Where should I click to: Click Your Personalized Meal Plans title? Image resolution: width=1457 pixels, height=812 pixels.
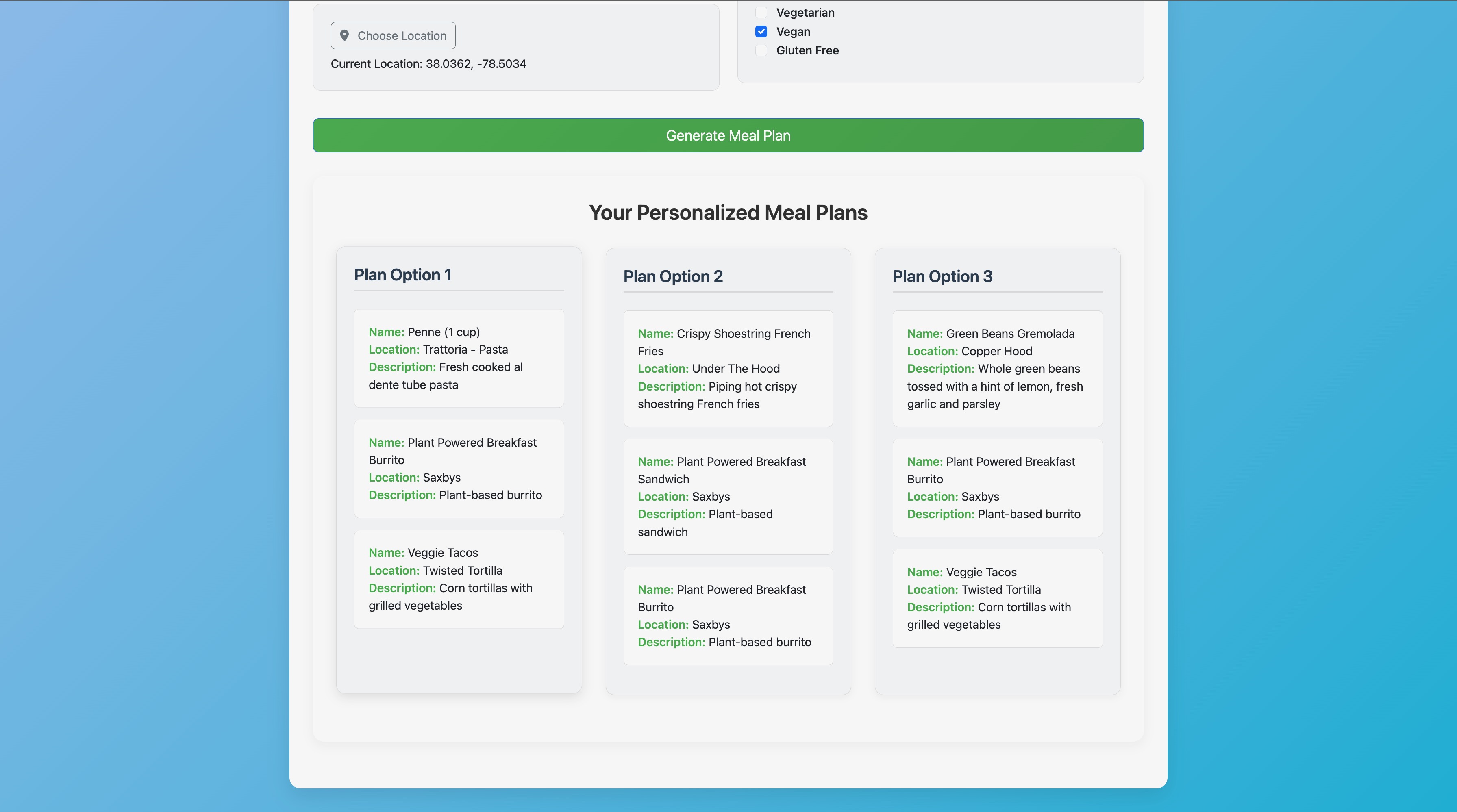pos(728,213)
